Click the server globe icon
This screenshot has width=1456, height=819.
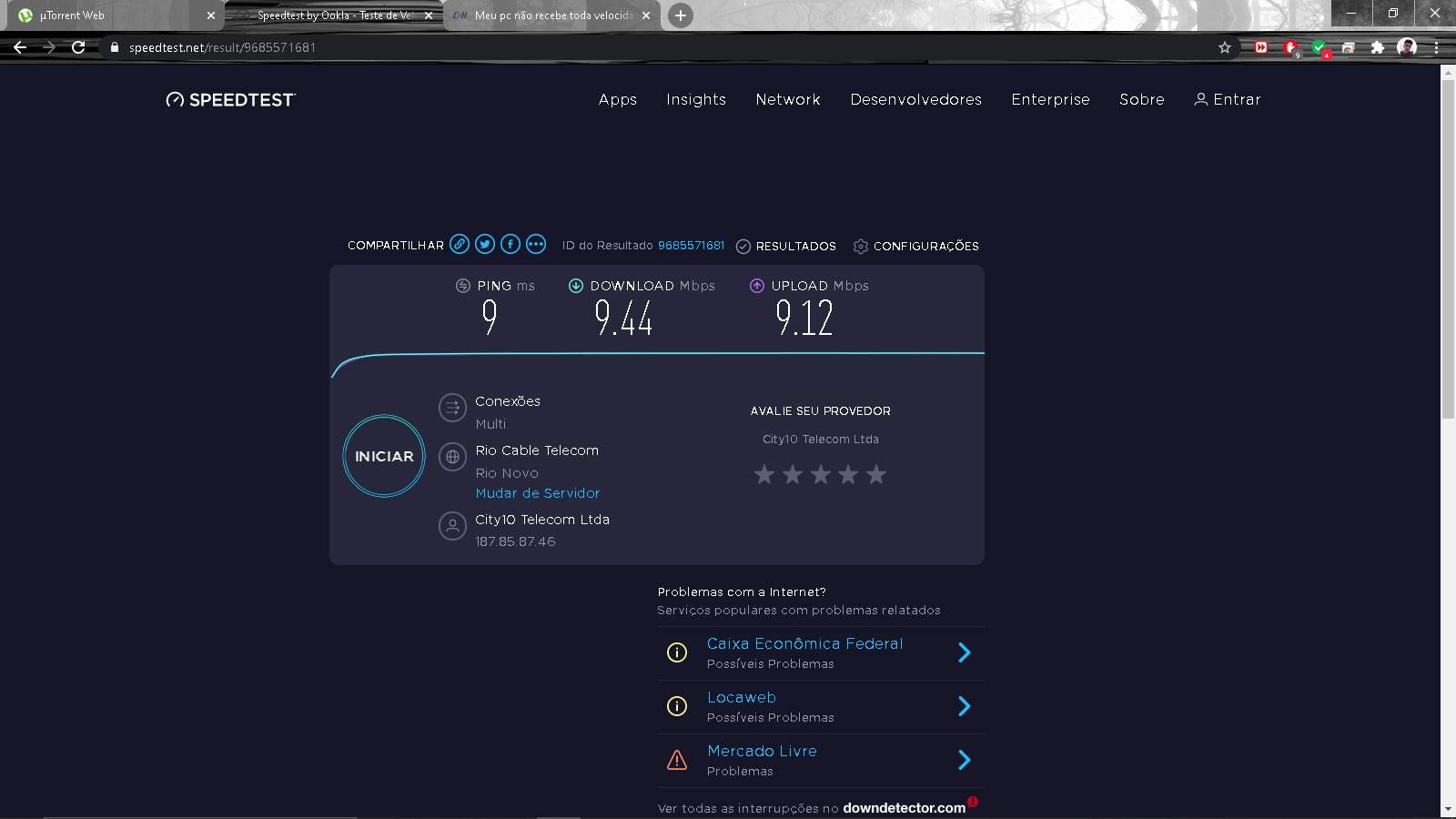(452, 457)
